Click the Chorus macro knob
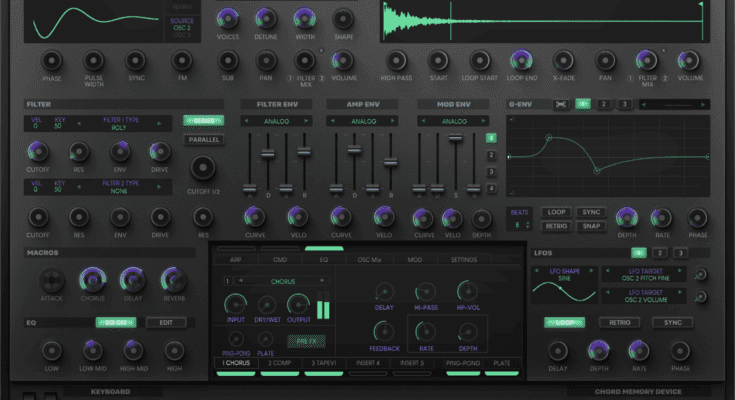This screenshot has height=400, width=735. click(x=92, y=279)
